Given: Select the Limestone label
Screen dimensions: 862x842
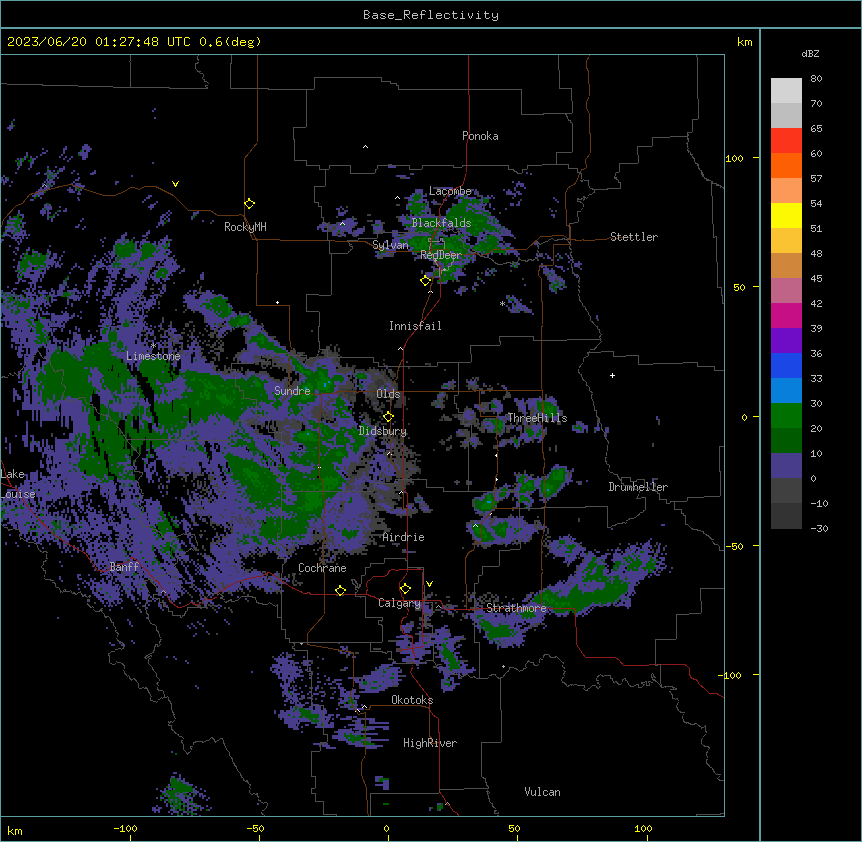Looking at the screenshot, I should click(153, 356).
